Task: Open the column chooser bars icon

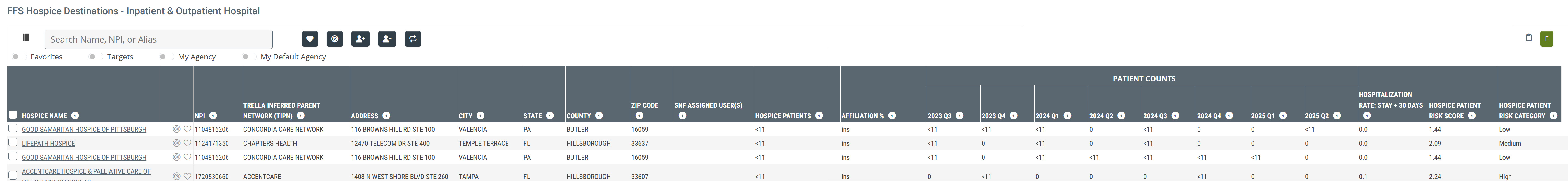Action: (x=25, y=38)
